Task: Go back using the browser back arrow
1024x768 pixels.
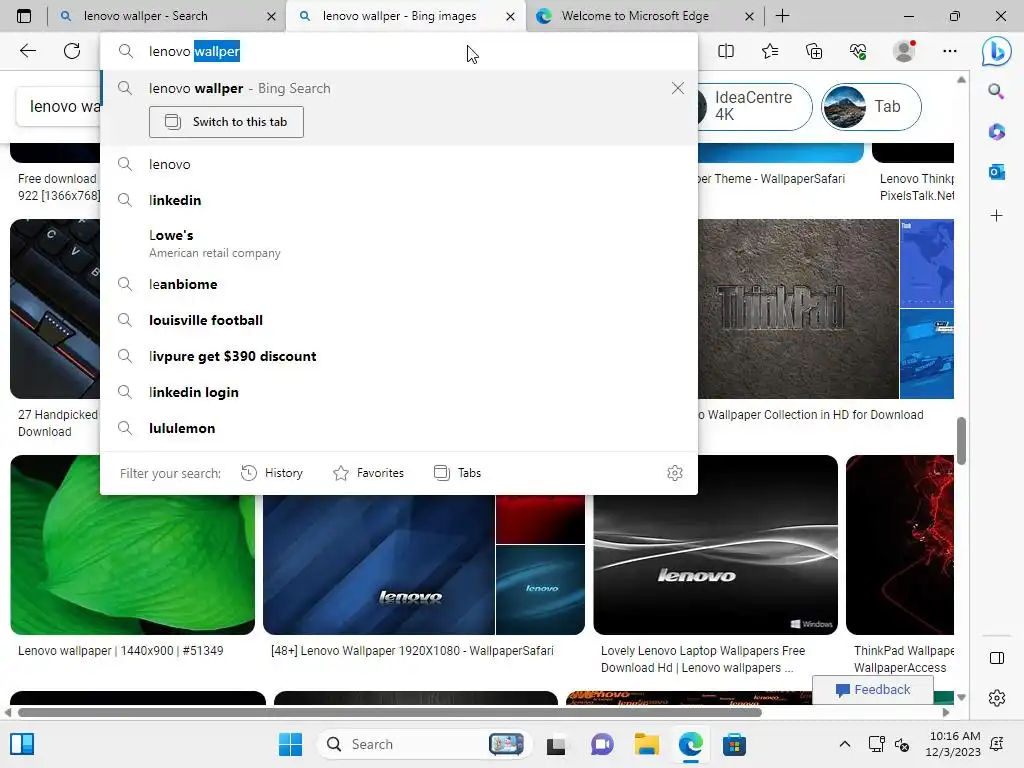Action: pyautogui.click(x=27, y=51)
